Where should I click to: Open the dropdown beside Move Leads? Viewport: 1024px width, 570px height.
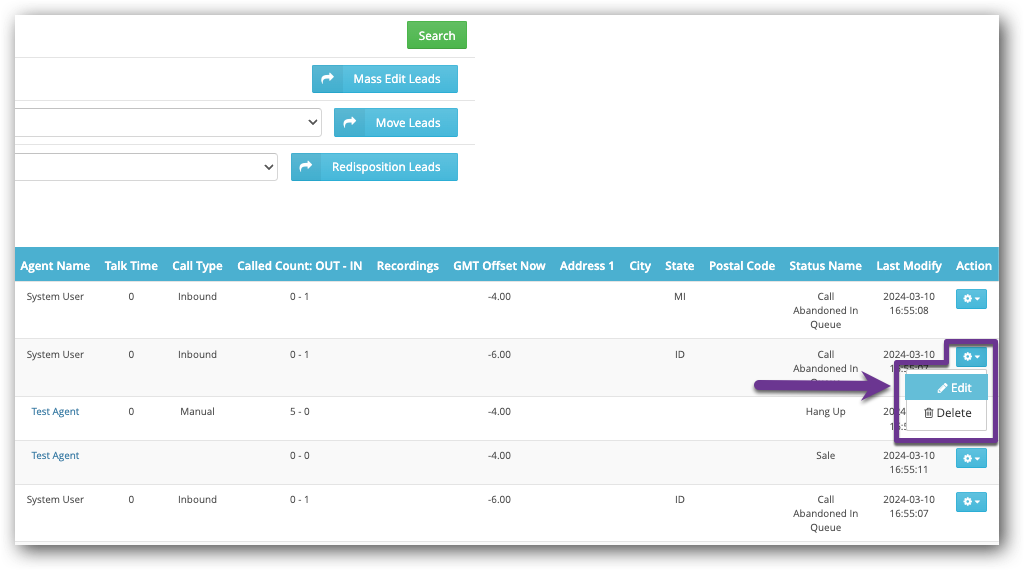168,123
